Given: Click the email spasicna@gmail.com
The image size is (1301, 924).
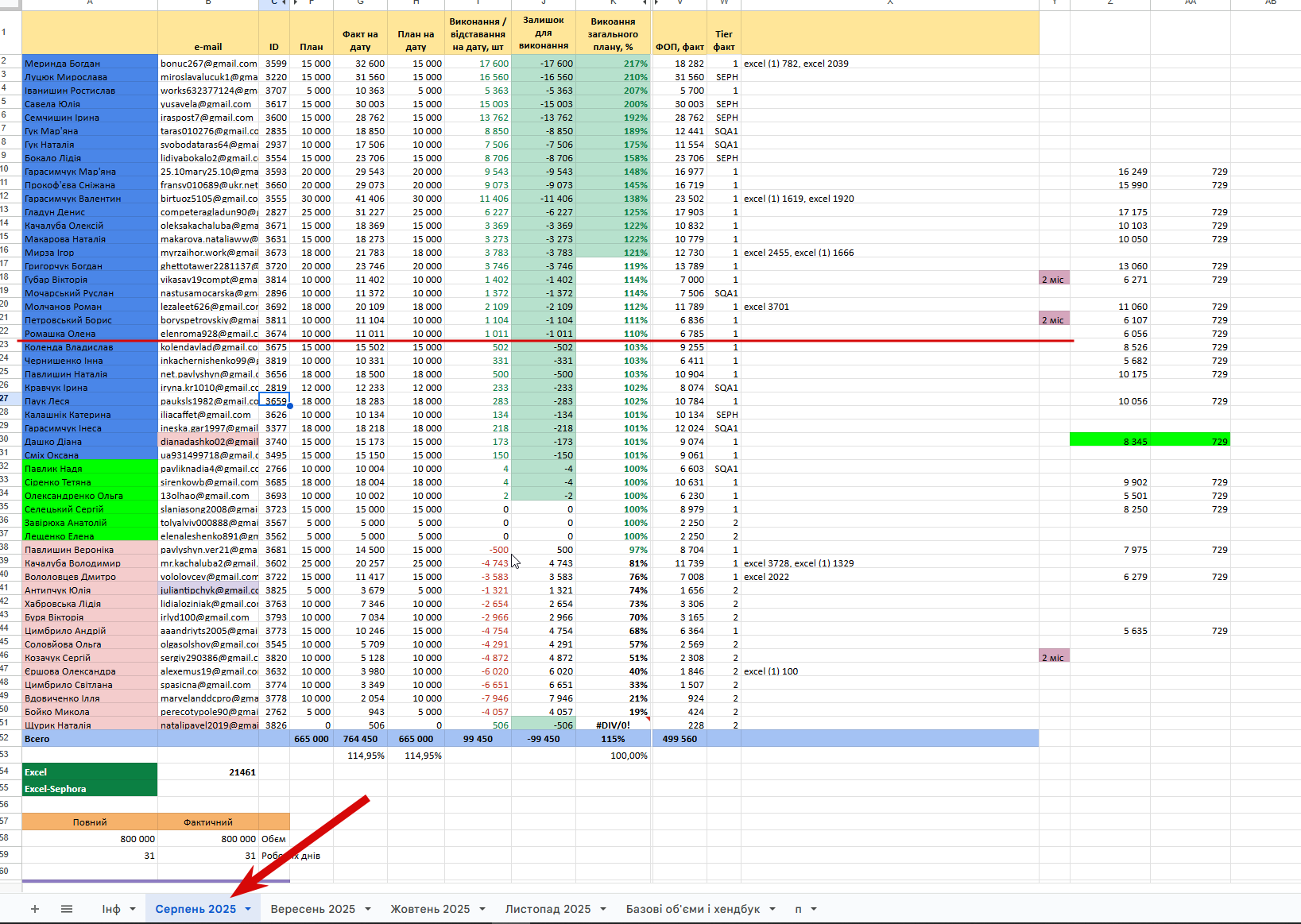Looking at the screenshot, I should 208,685.
